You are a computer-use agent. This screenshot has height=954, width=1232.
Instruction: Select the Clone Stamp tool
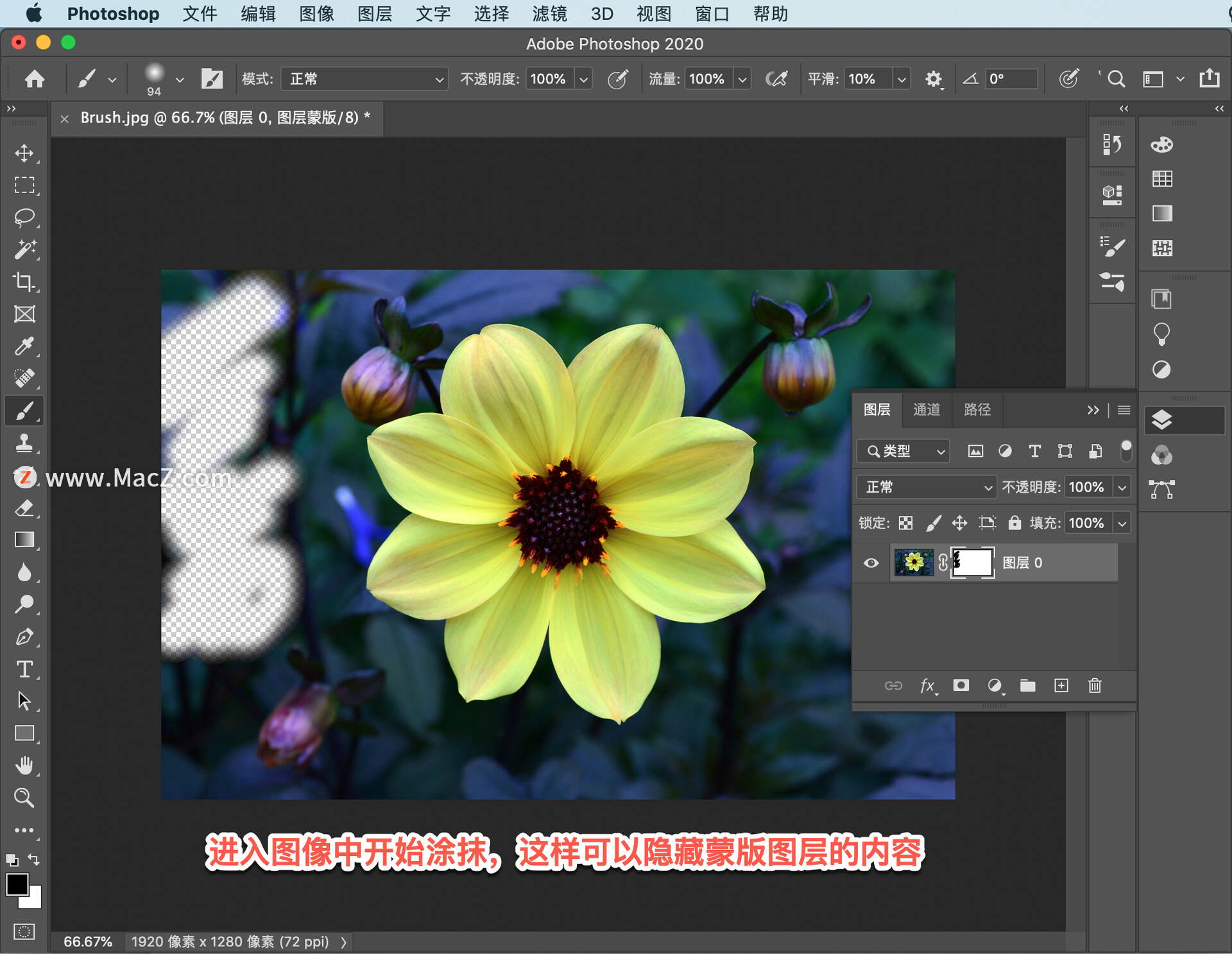tap(24, 443)
